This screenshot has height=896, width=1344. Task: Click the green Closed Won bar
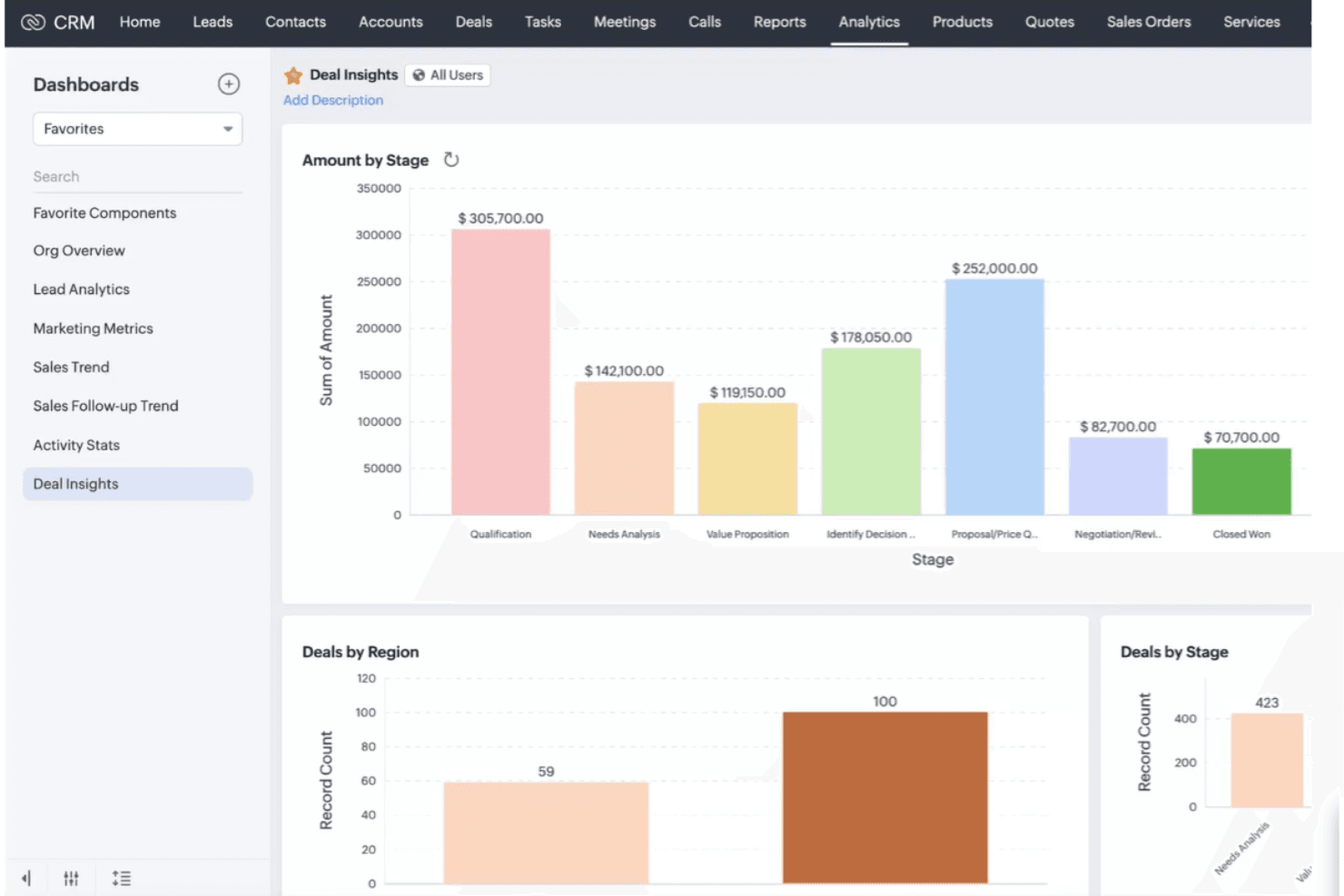(1241, 482)
